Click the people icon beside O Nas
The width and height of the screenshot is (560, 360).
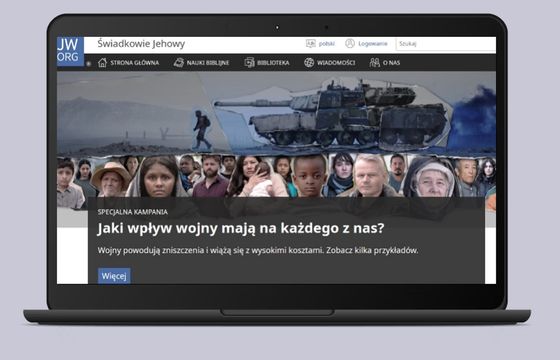click(x=374, y=62)
